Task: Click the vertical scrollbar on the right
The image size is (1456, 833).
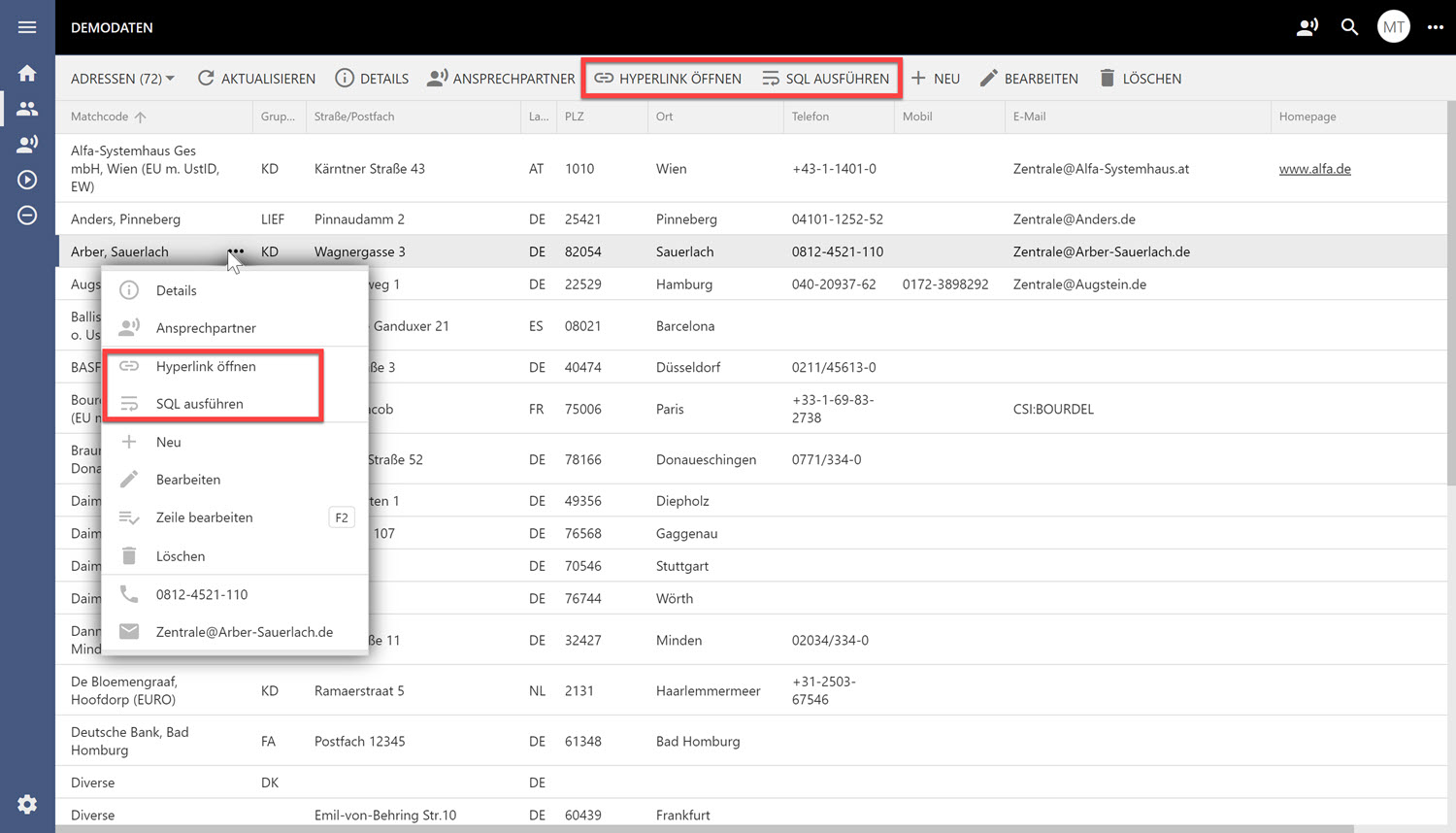Action: click(1451, 291)
